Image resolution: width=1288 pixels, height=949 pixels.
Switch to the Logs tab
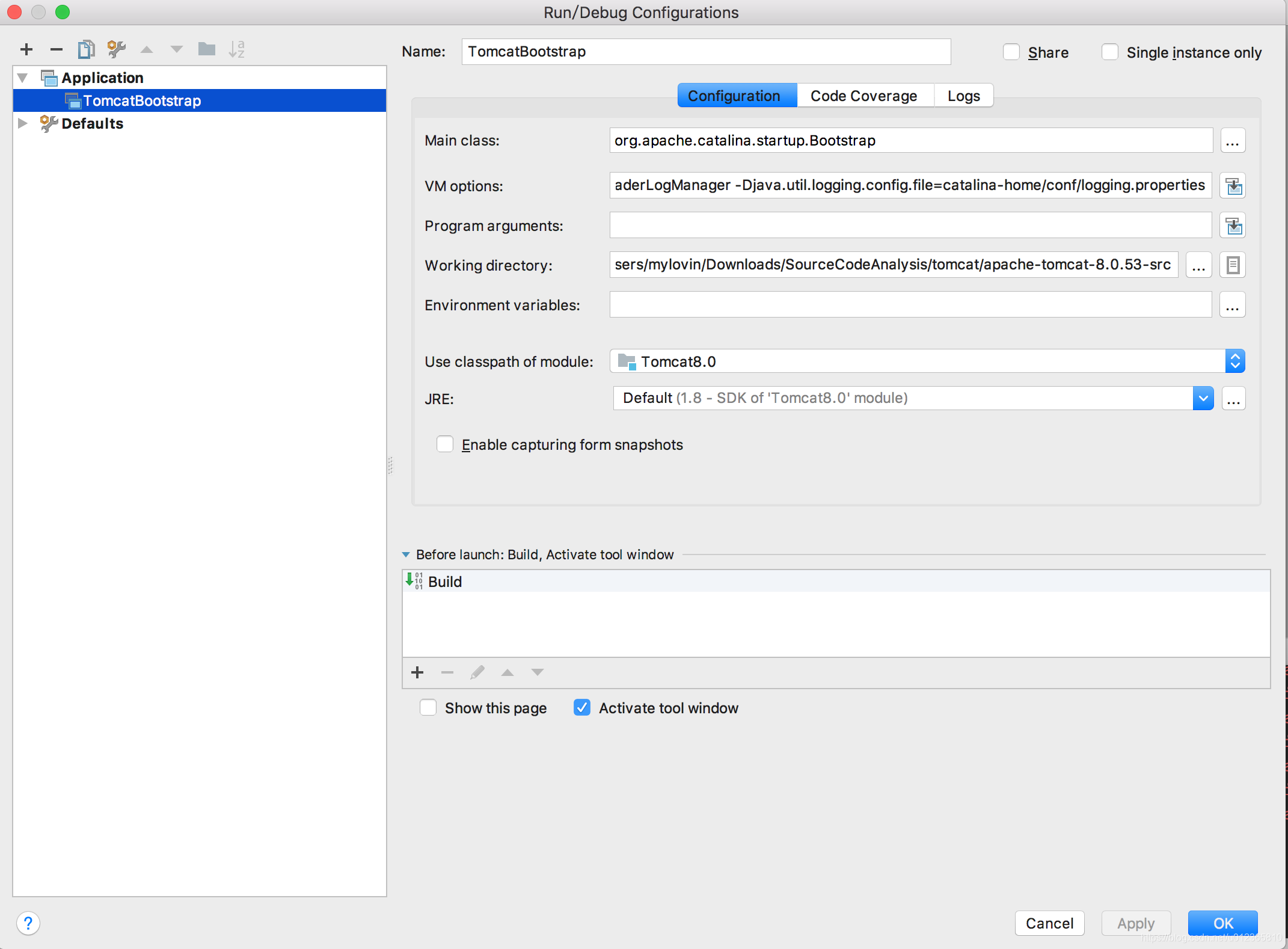point(964,96)
